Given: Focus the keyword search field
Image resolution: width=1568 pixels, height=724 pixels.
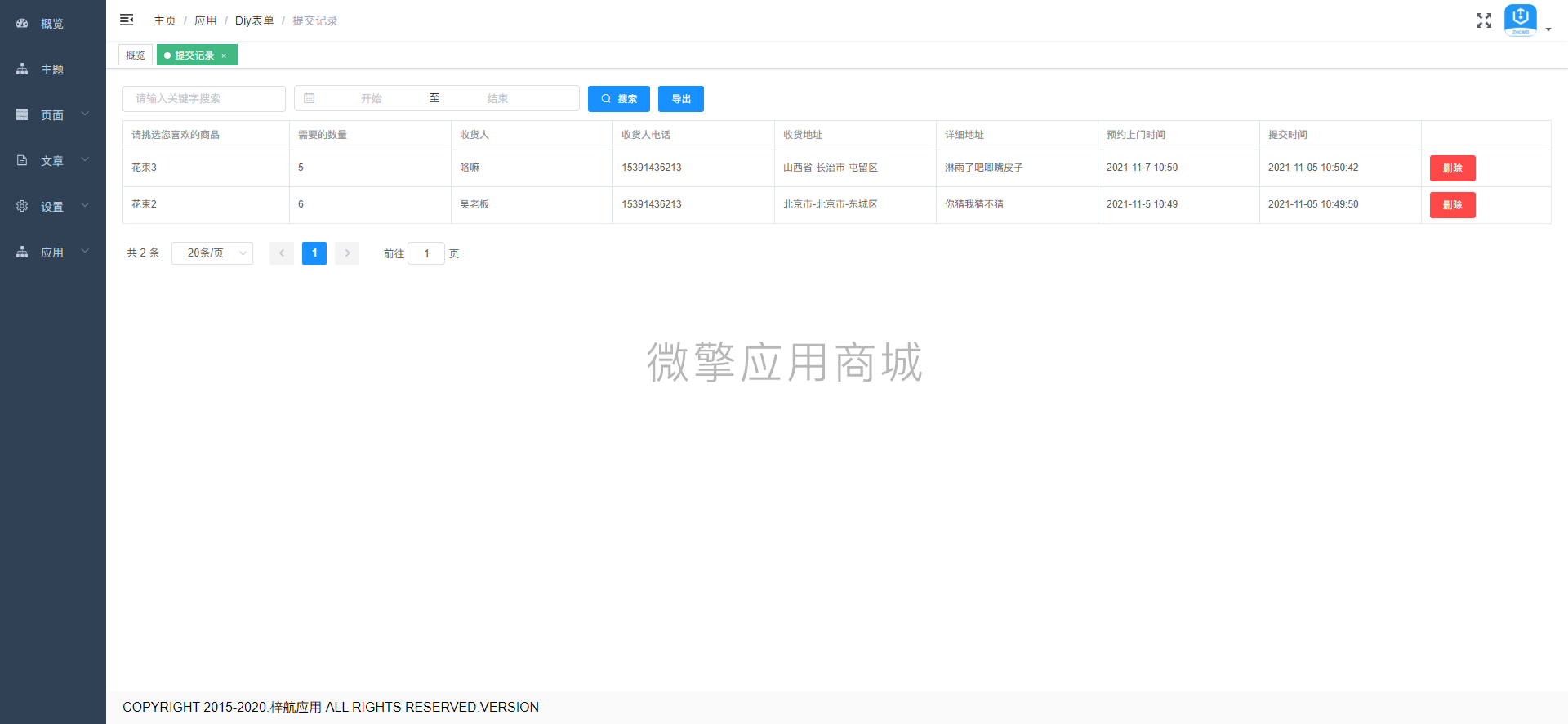Looking at the screenshot, I should point(204,99).
